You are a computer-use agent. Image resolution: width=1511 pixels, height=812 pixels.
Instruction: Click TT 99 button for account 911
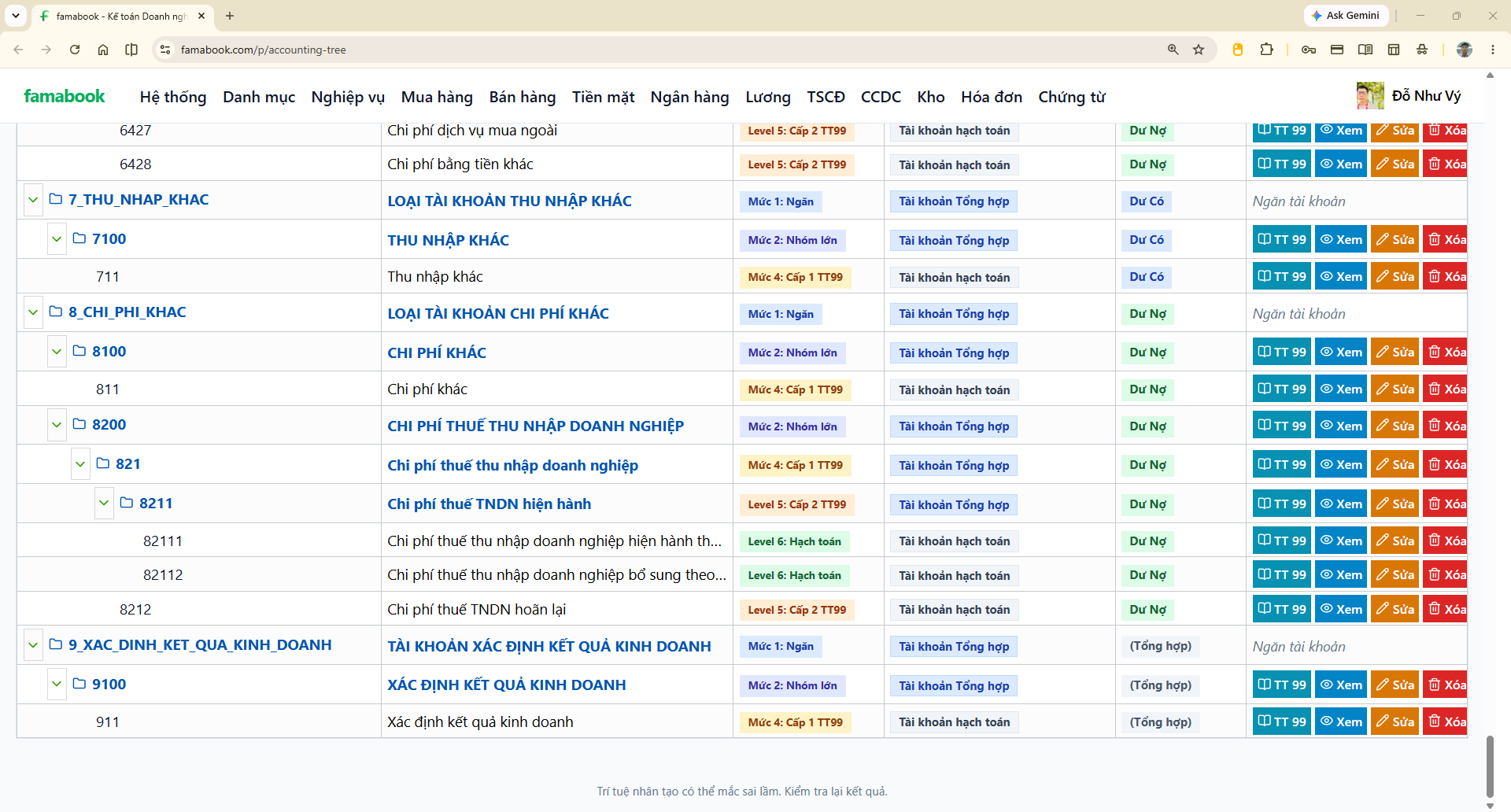[1281, 722]
